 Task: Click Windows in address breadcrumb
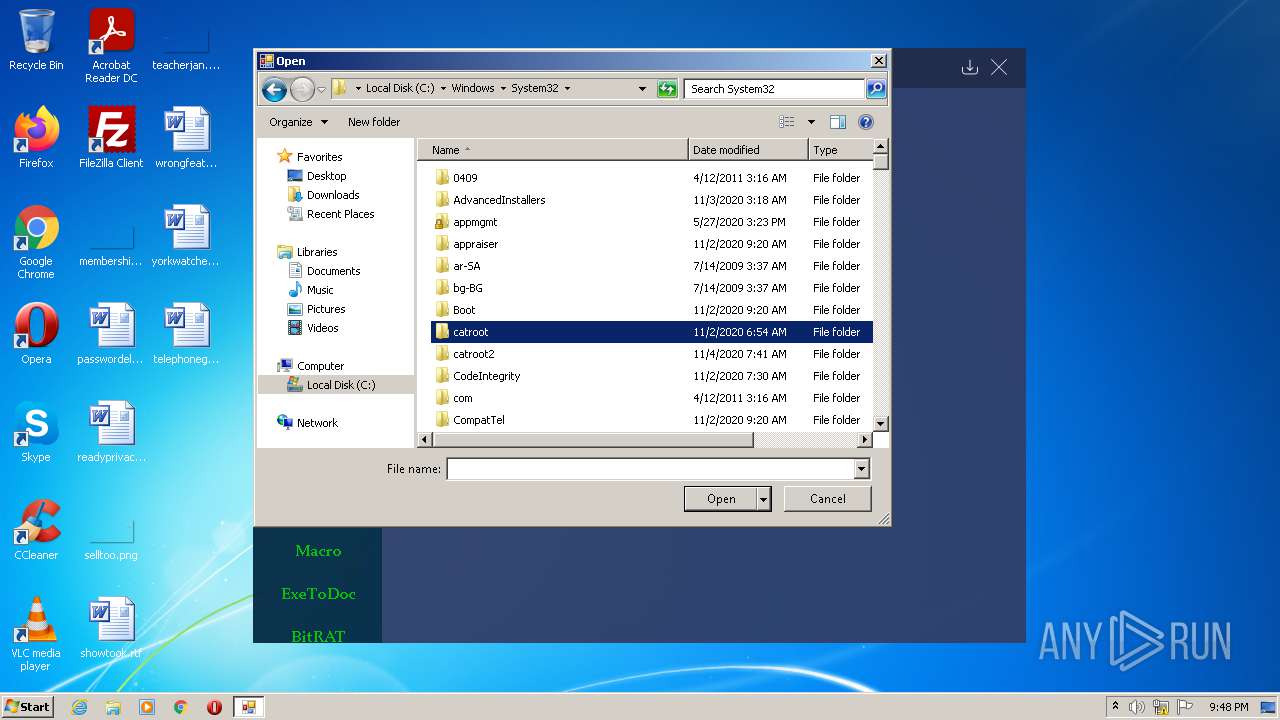pyautogui.click(x=472, y=88)
